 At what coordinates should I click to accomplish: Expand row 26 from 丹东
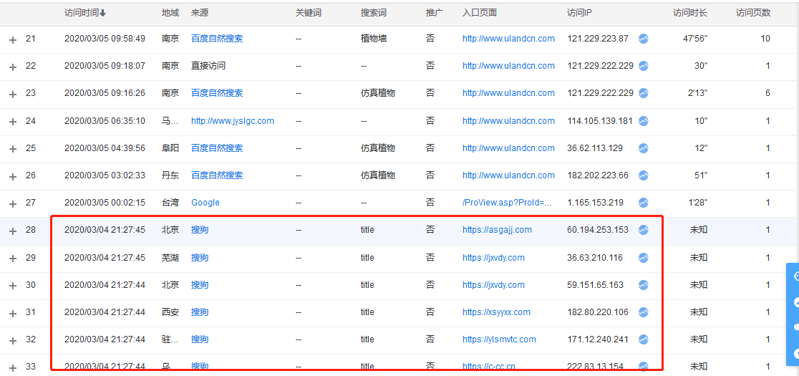(13, 176)
